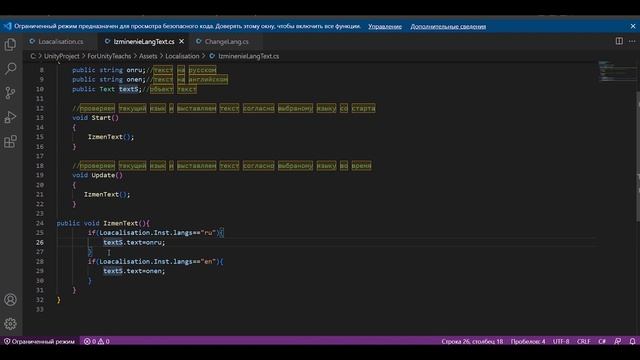The width and height of the screenshot is (640, 360).
Task: Close the restricted mode notification banner
Action: pos(633,26)
